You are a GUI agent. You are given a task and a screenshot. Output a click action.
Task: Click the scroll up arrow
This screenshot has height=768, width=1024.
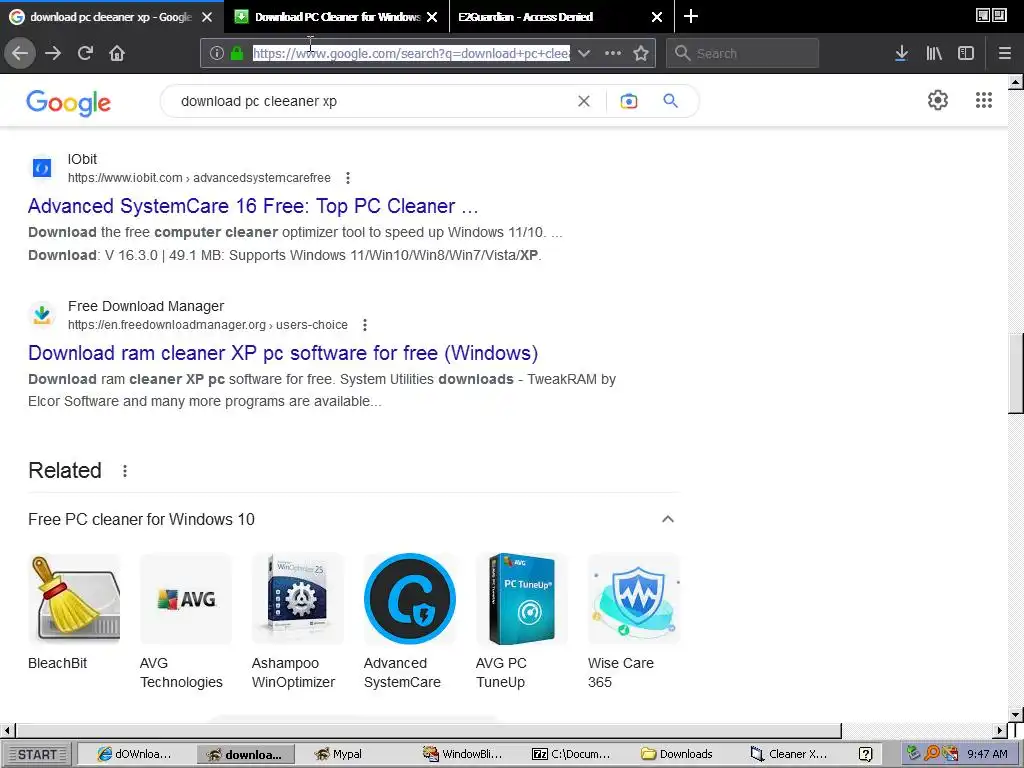coord(1016,82)
